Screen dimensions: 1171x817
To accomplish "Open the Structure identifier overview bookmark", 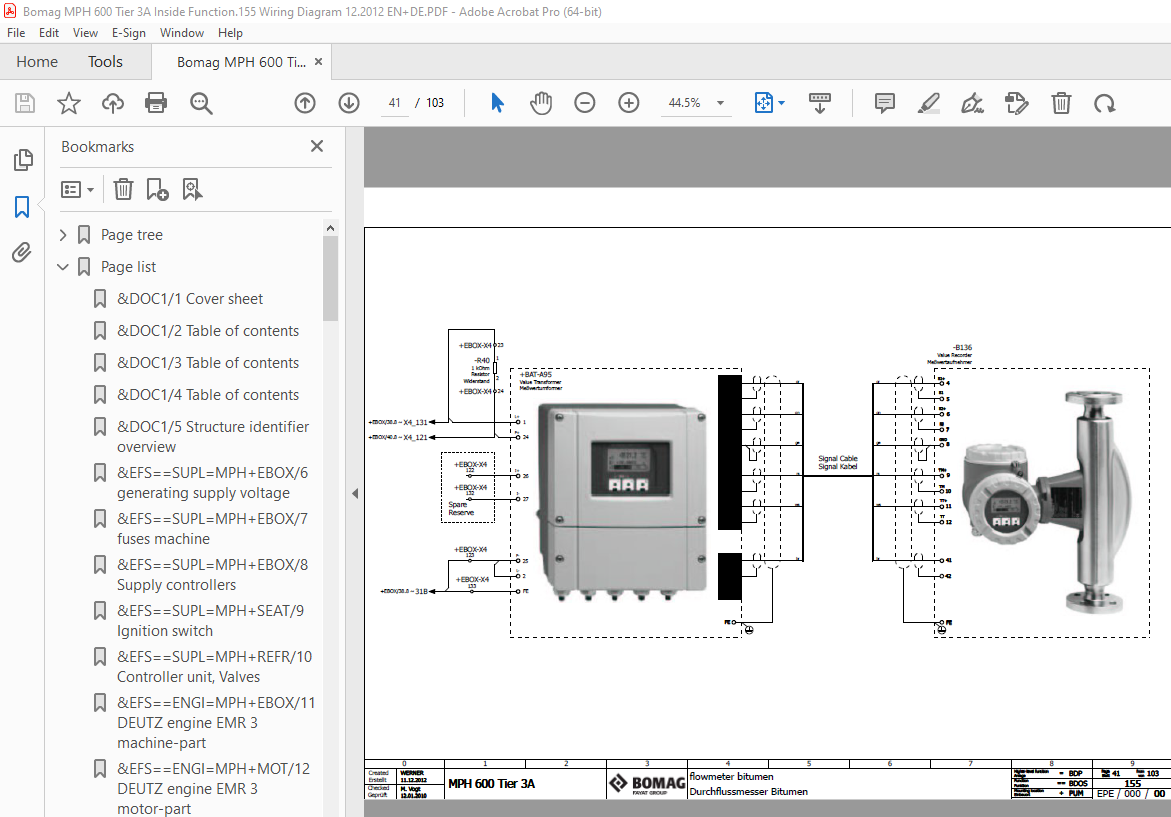I will [x=213, y=437].
